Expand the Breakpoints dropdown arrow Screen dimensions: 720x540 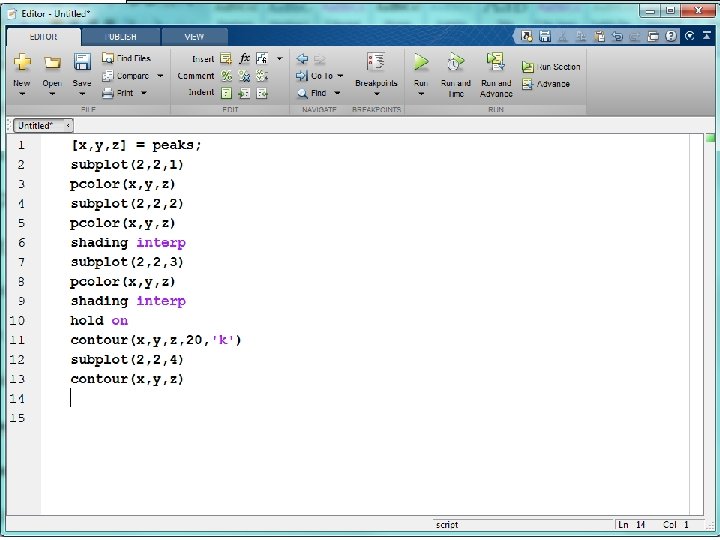pos(377,94)
